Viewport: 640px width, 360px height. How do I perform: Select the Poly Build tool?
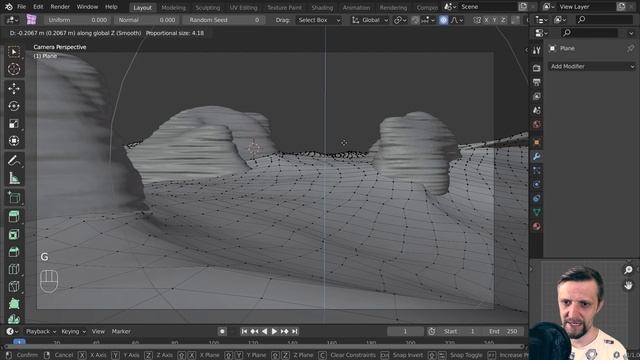point(14,304)
